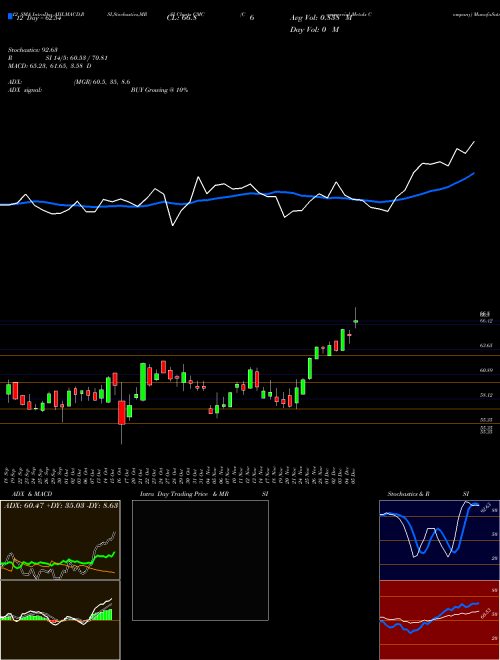The width and height of the screenshot is (500, 660).
Task: Click the blue SMA line's right end
Action: click(x=474, y=173)
